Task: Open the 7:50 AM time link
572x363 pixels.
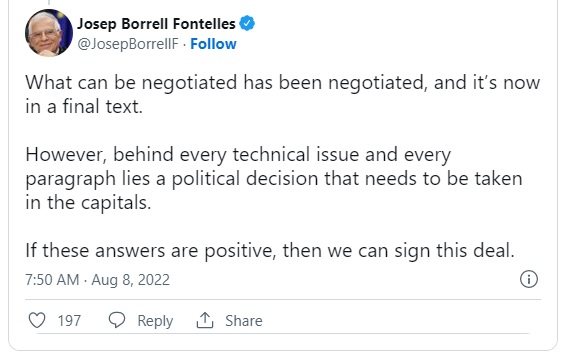Action: coord(52,280)
